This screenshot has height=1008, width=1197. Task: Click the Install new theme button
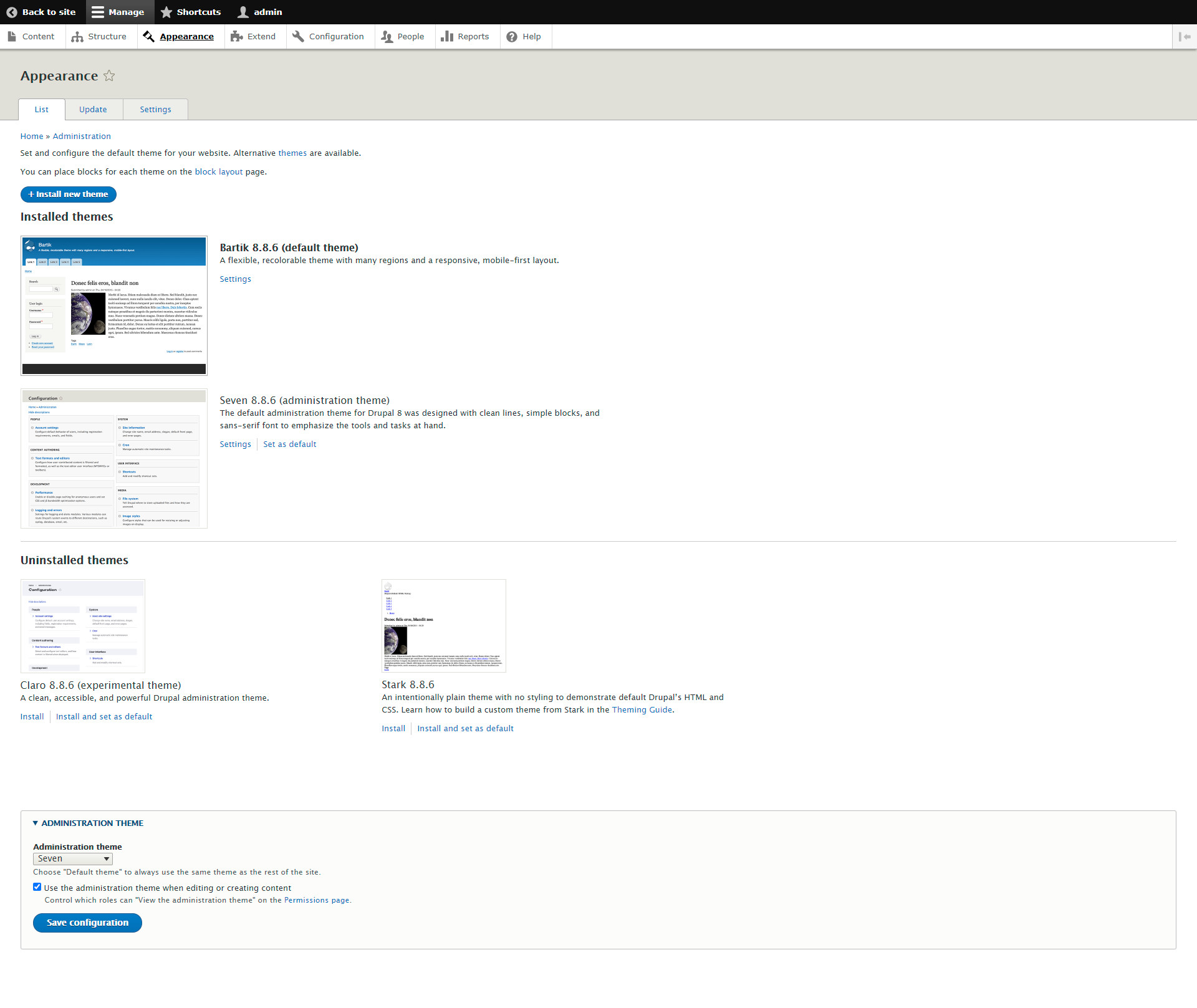click(x=68, y=194)
